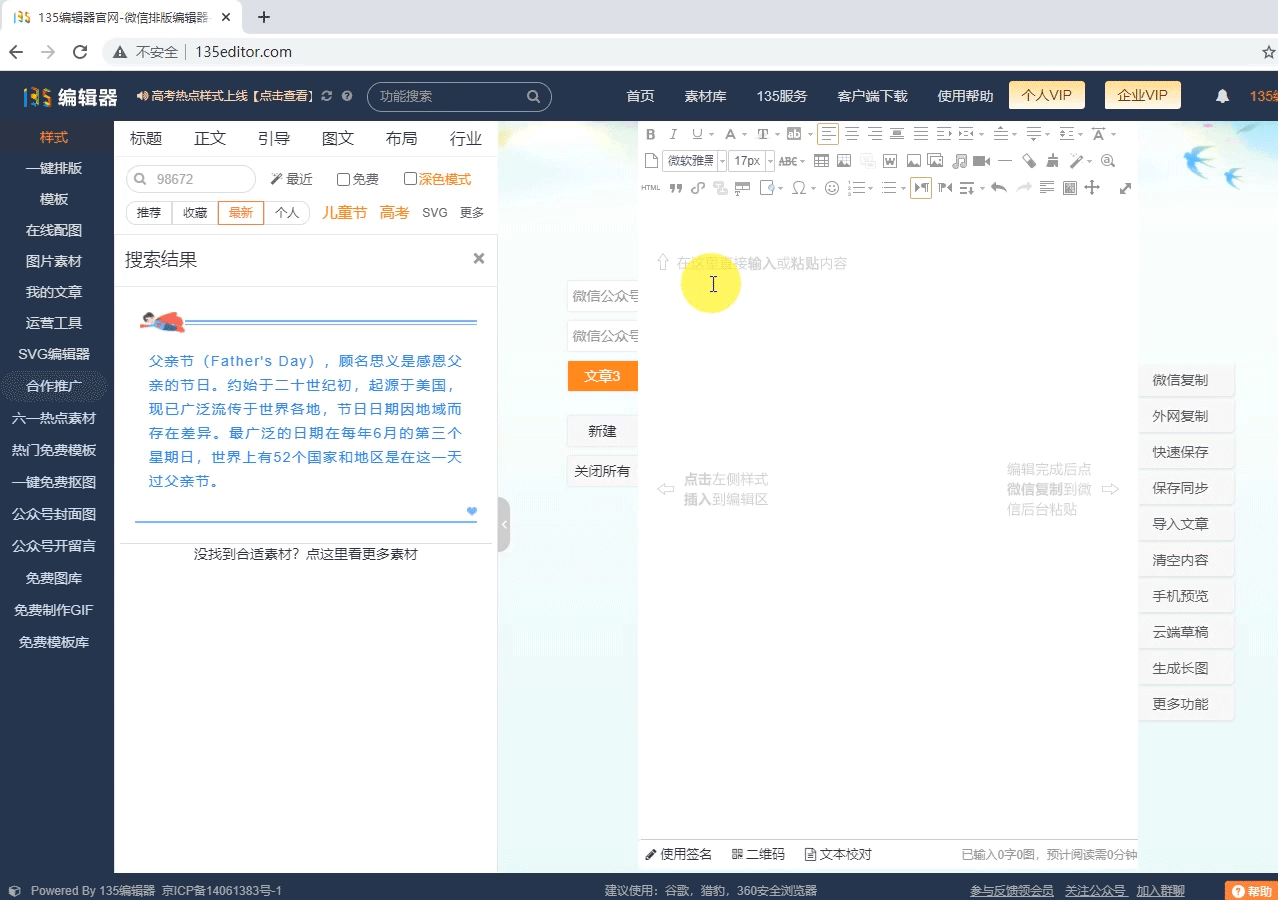This screenshot has height=900, width=1278.
Task: Select the 最新 filter toggle
Action: coord(241,212)
